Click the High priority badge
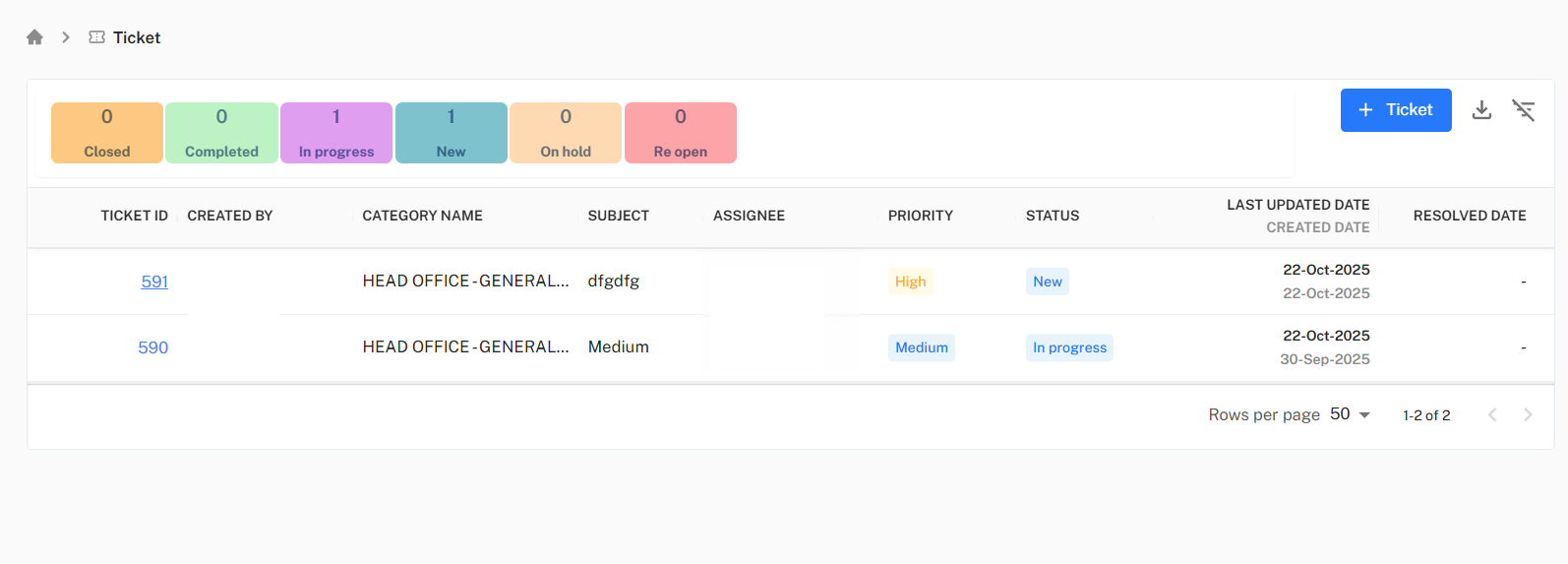The image size is (1568, 564). coord(910,282)
